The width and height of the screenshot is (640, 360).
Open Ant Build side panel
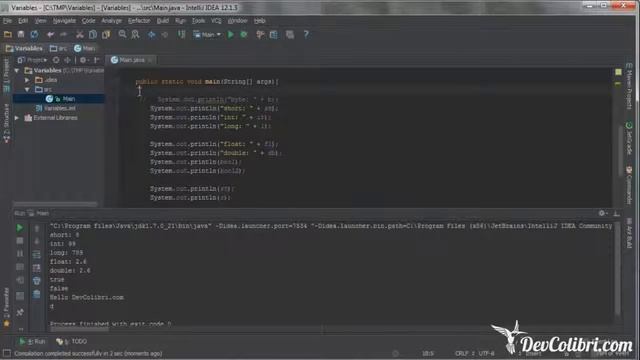coord(629,233)
